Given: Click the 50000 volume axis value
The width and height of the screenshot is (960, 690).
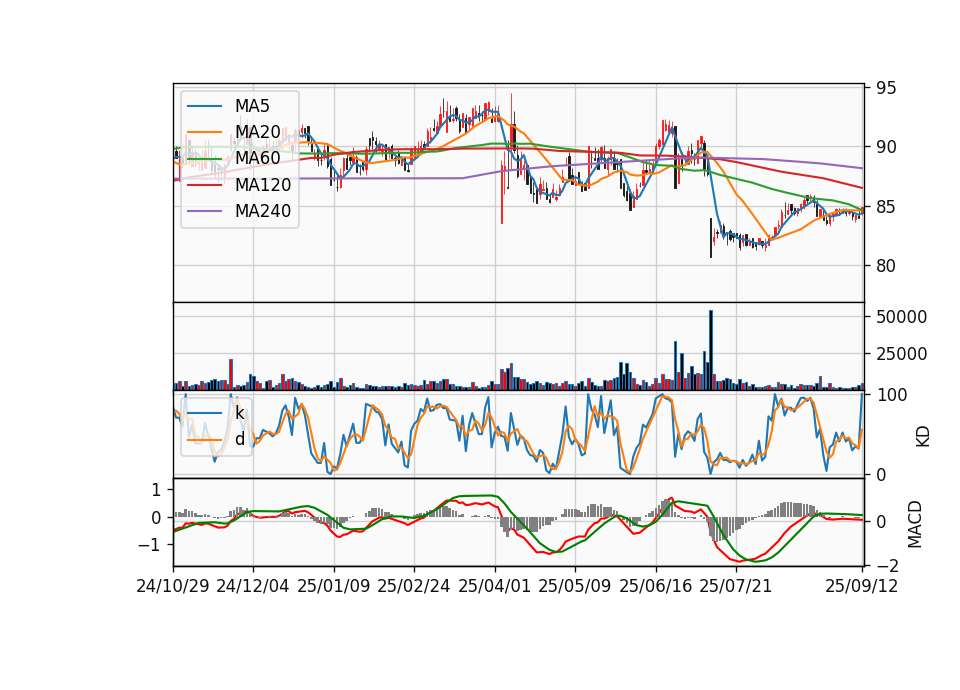Looking at the screenshot, I should coord(902,317).
